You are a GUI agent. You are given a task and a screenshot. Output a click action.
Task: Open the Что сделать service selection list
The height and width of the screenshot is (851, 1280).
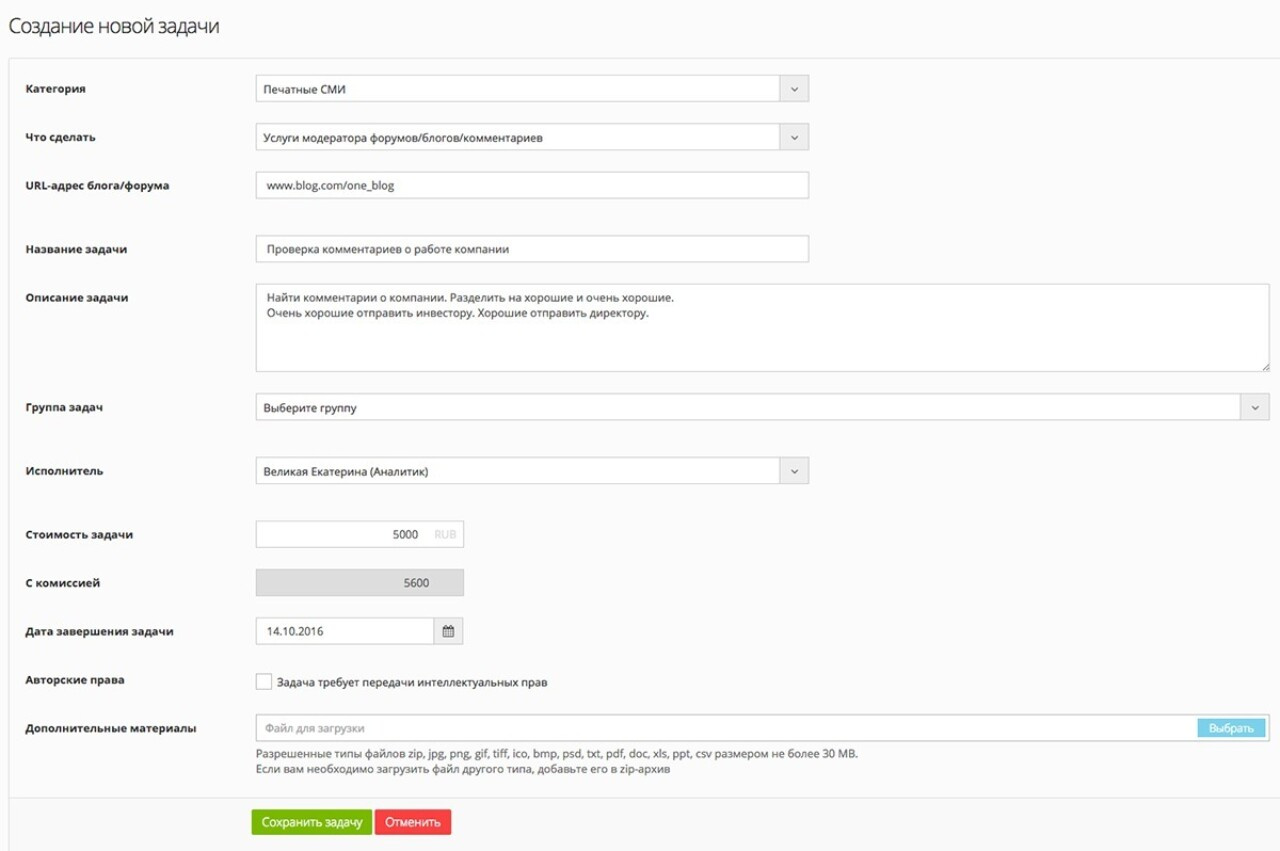click(x=517, y=137)
